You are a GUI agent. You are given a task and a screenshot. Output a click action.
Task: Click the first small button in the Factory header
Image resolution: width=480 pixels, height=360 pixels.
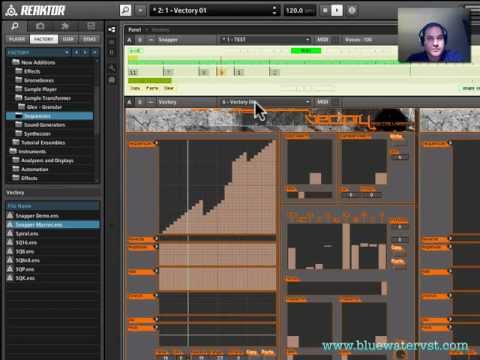[67, 52]
